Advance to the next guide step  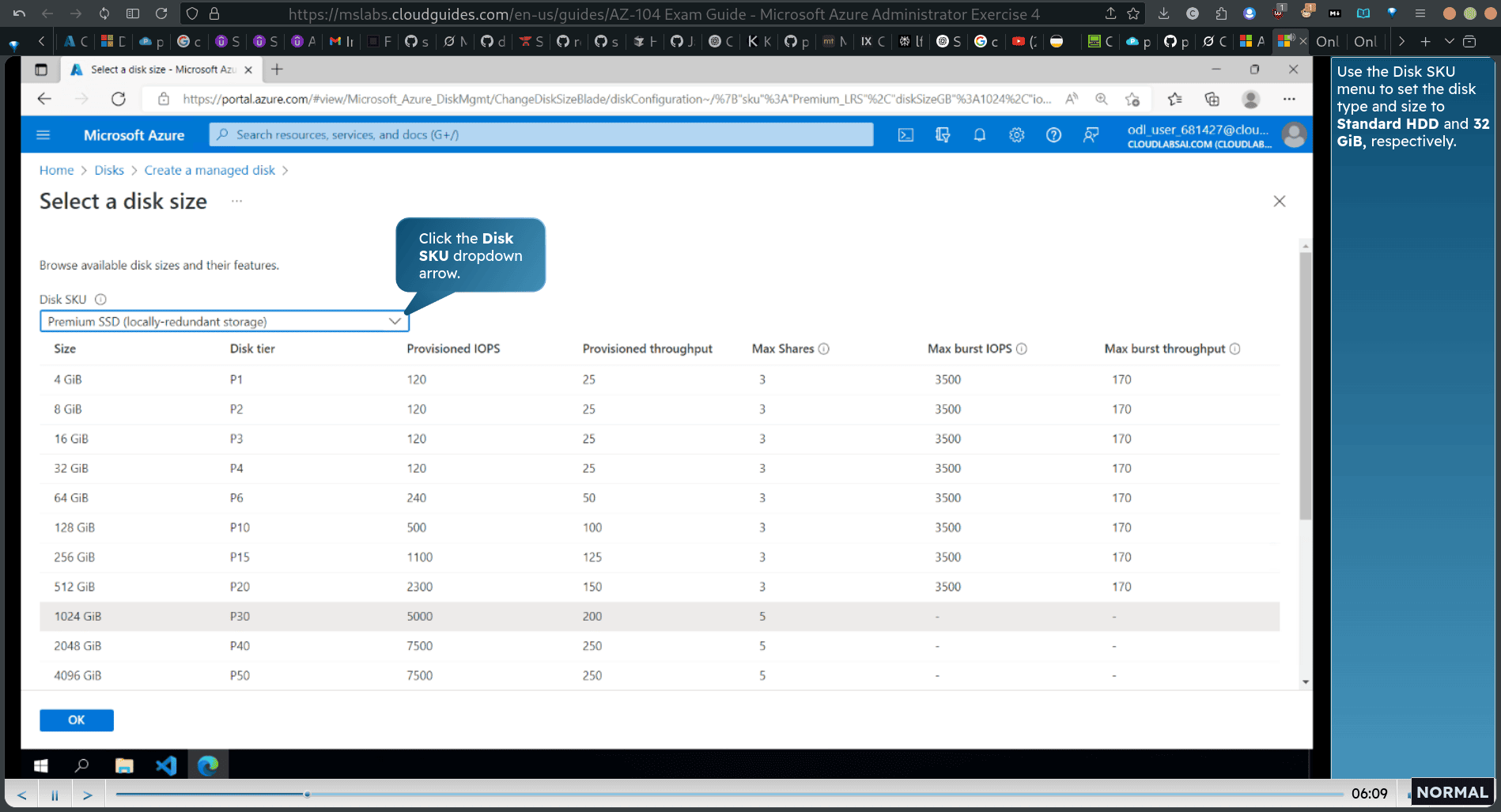[88, 795]
